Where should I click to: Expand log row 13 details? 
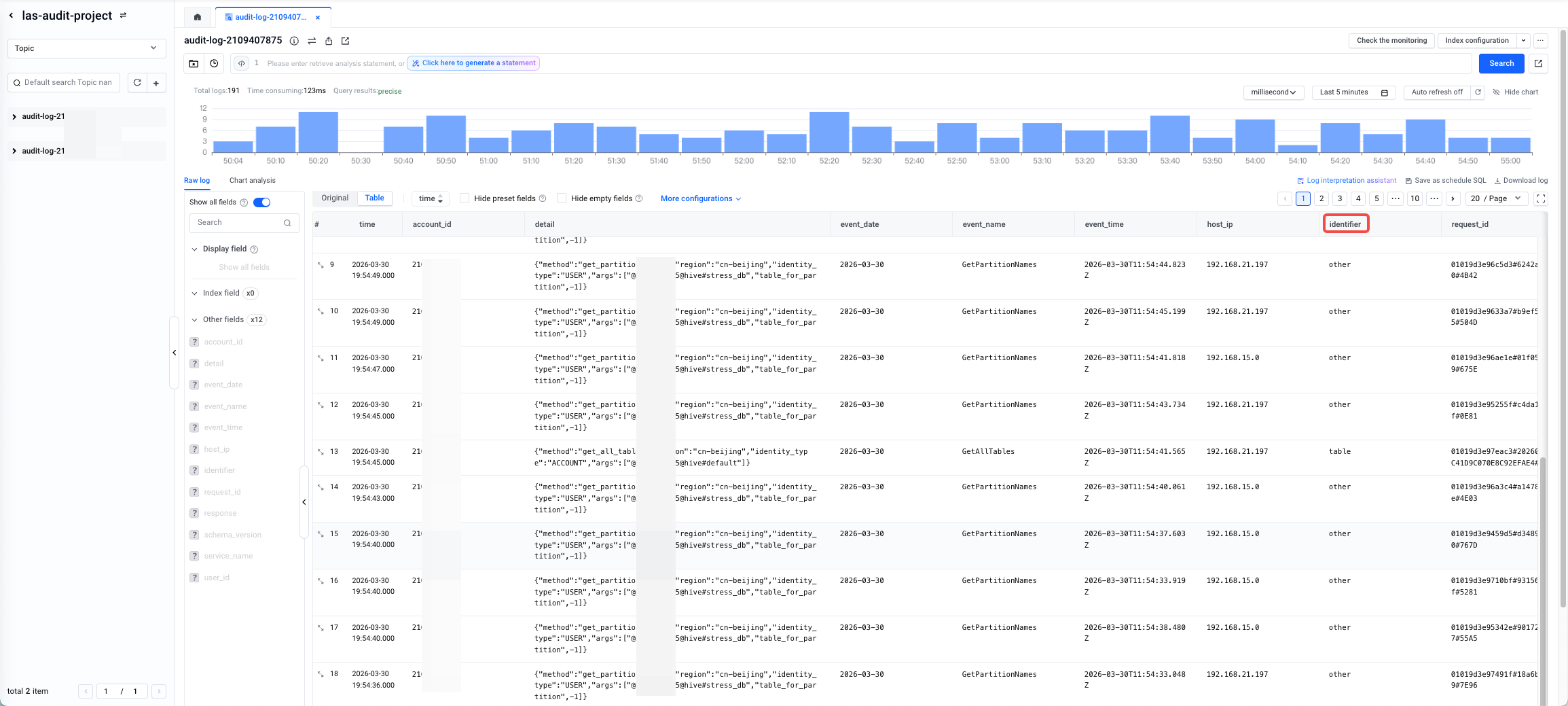(321, 452)
